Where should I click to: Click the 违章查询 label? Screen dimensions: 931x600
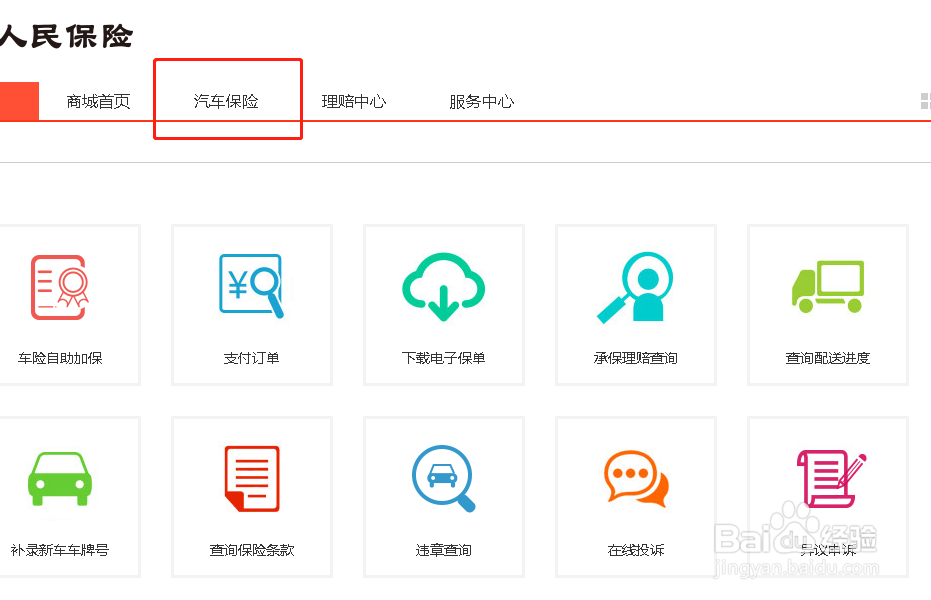(444, 550)
